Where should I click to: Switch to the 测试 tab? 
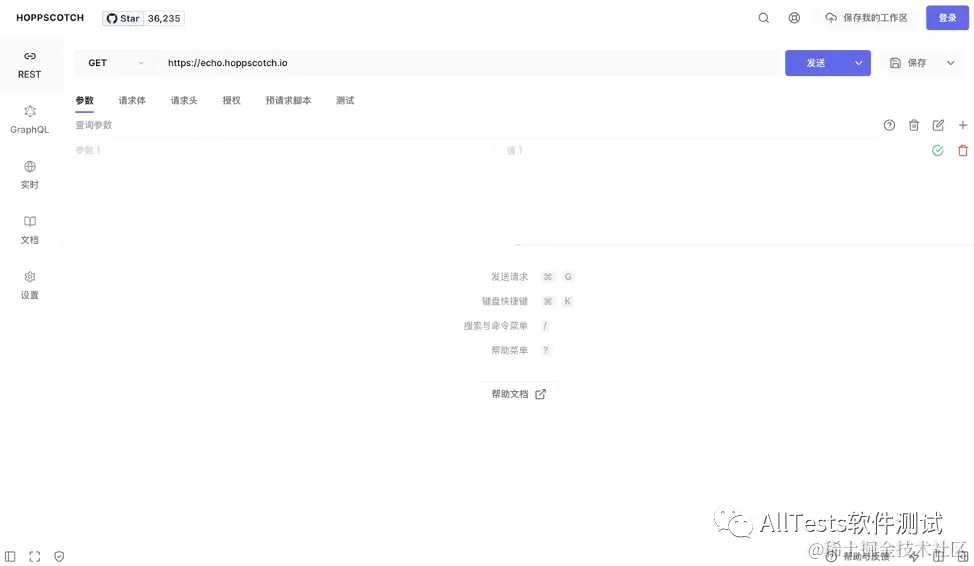pyautogui.click(x=345, y=101)
